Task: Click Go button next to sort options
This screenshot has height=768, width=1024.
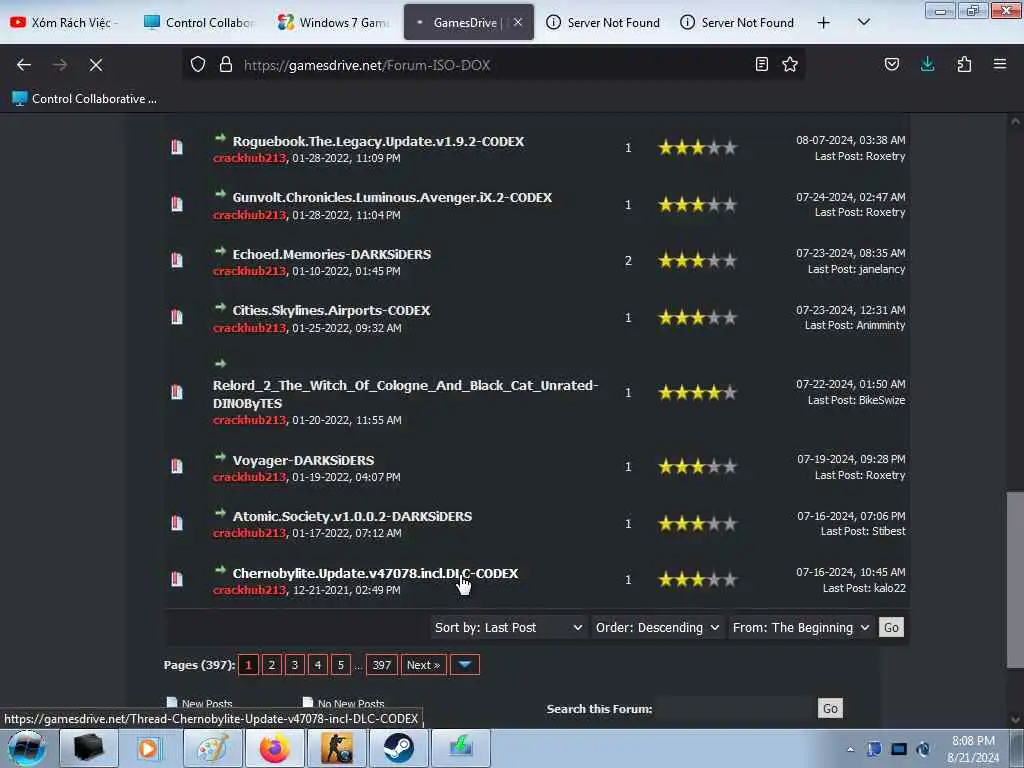Action: coord(891,628)
